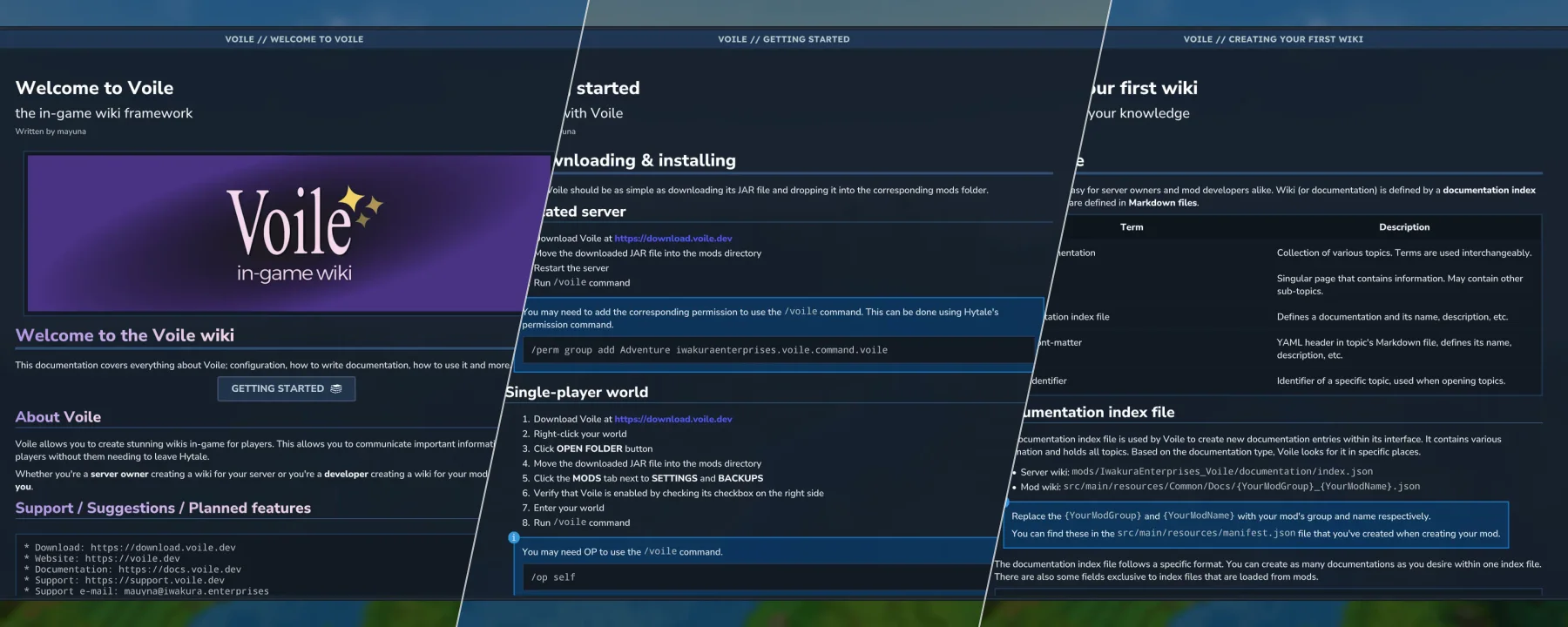Click the "* Download: https://download.voile.dev" code line

point(130,548)
